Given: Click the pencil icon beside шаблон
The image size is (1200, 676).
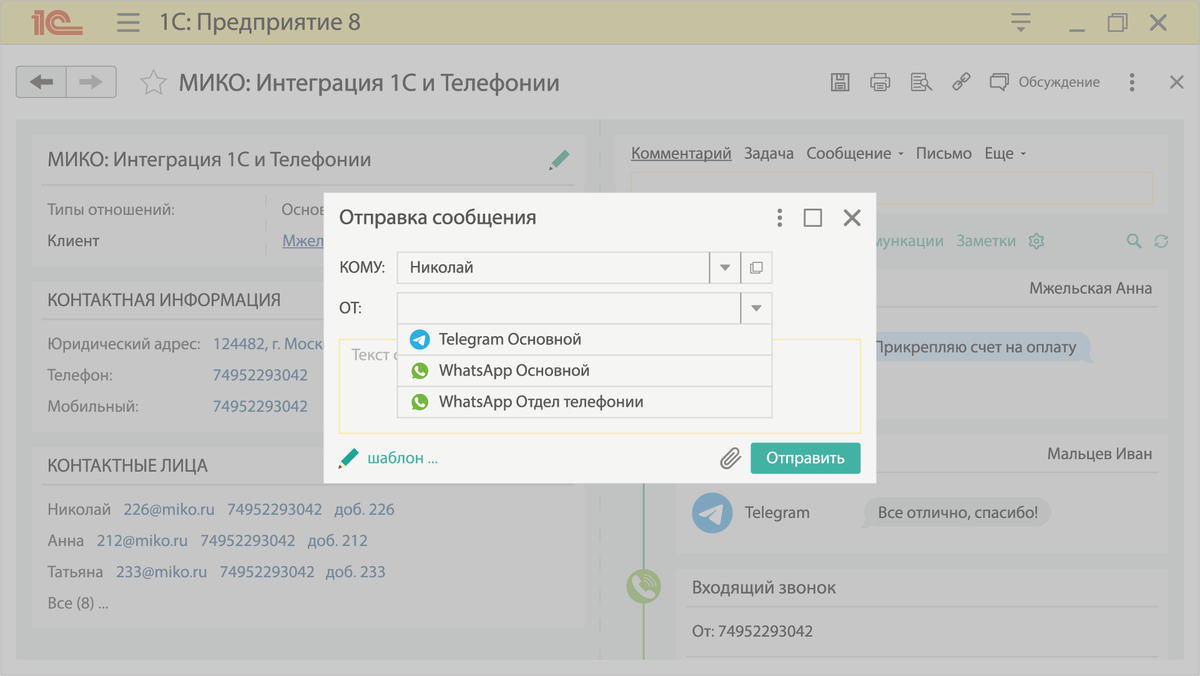Looking at the screenshot, I should [x=349, y=458].
